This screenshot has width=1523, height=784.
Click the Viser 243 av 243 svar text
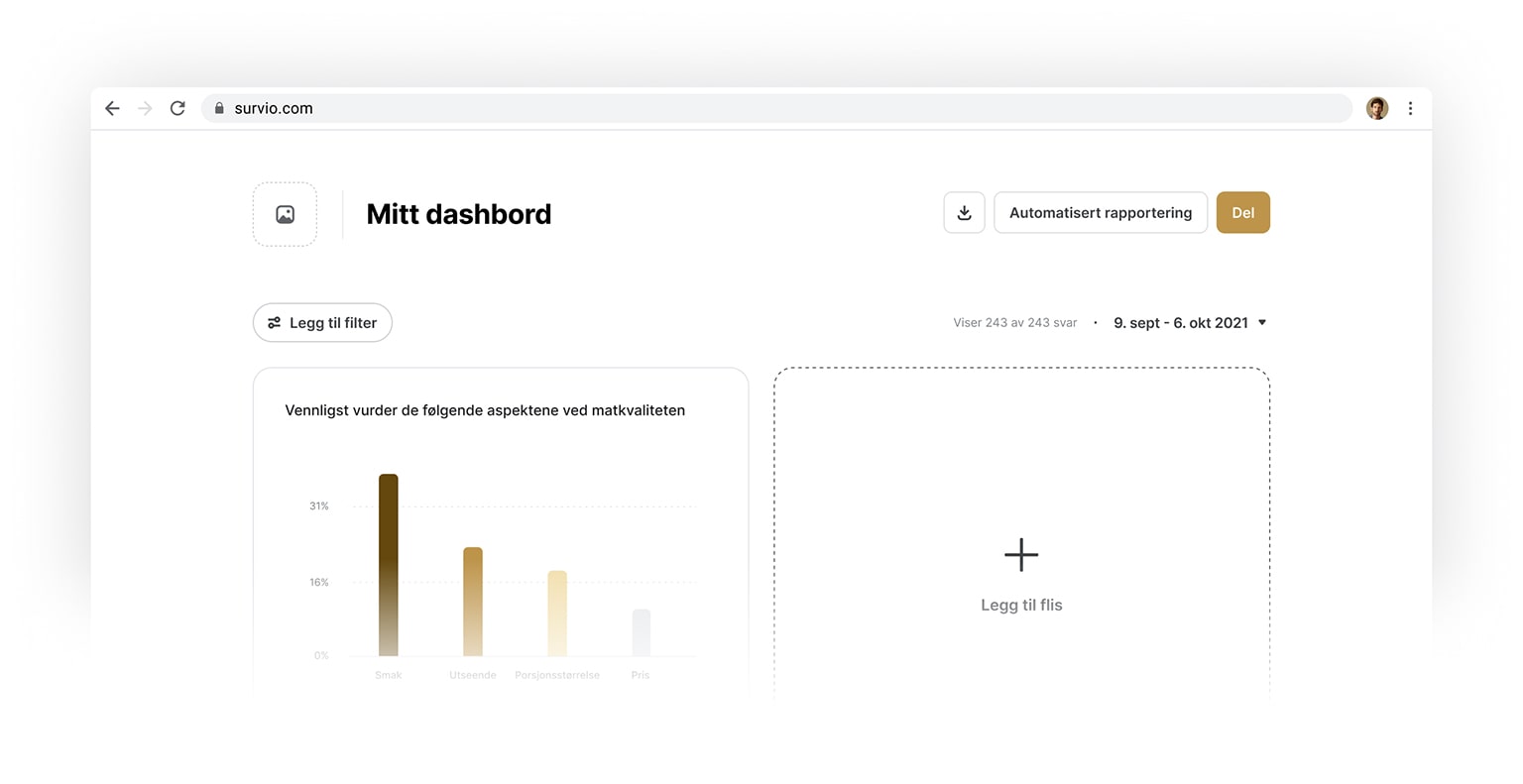[x=1013, y=322]
